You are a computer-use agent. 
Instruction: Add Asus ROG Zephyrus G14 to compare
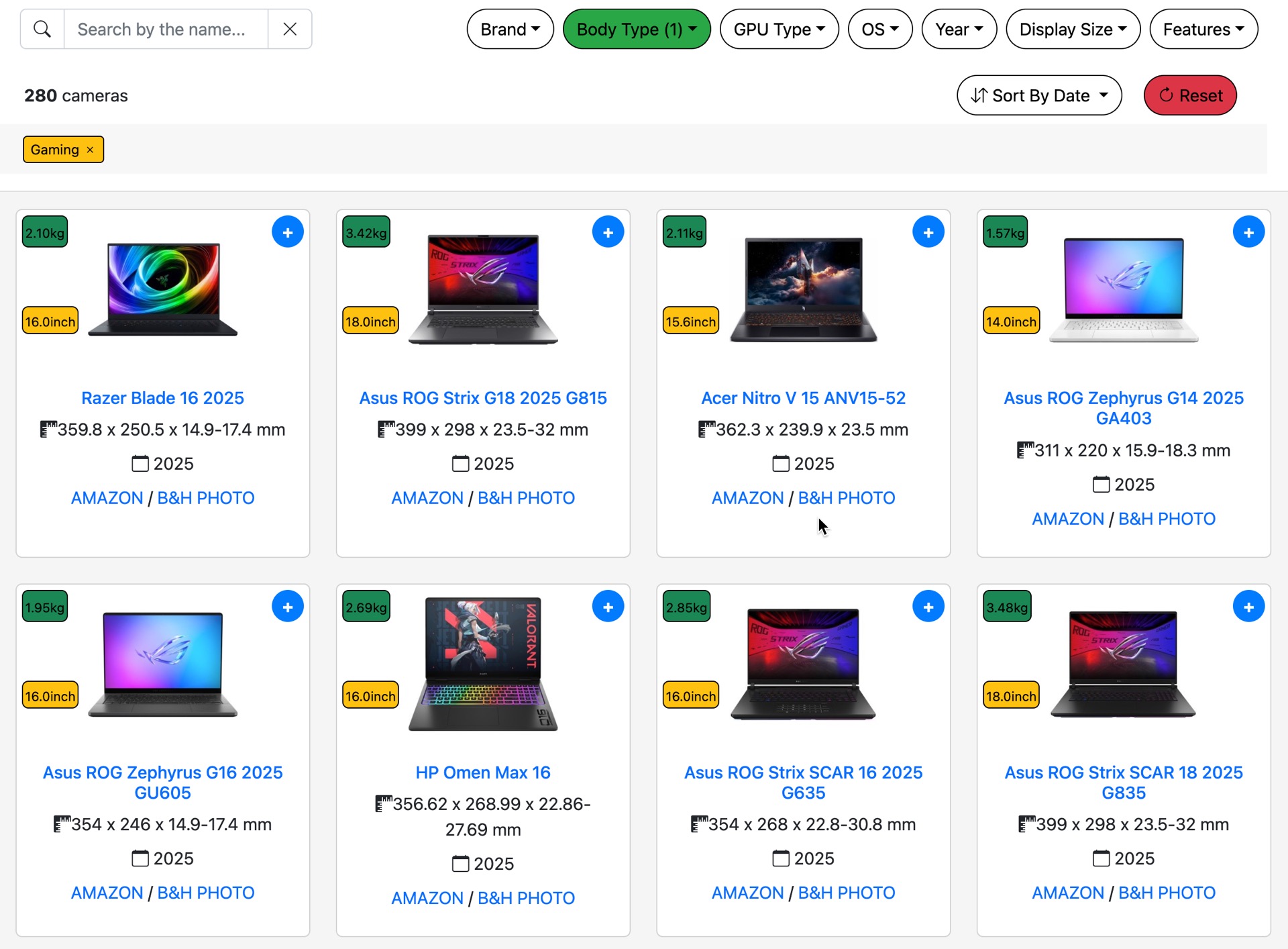pyautogui.click(x=1248, y=232)
